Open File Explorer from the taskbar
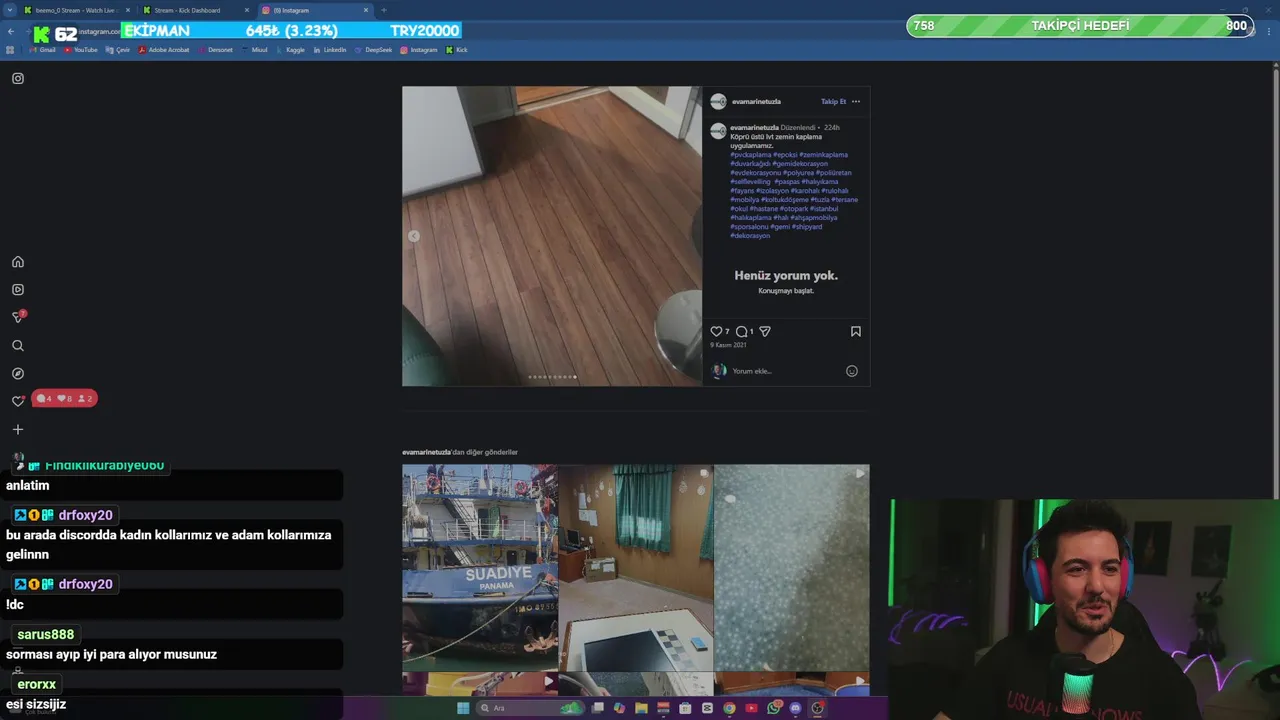The height and width of the screenshot is (720, 1280). coord(641,708)
